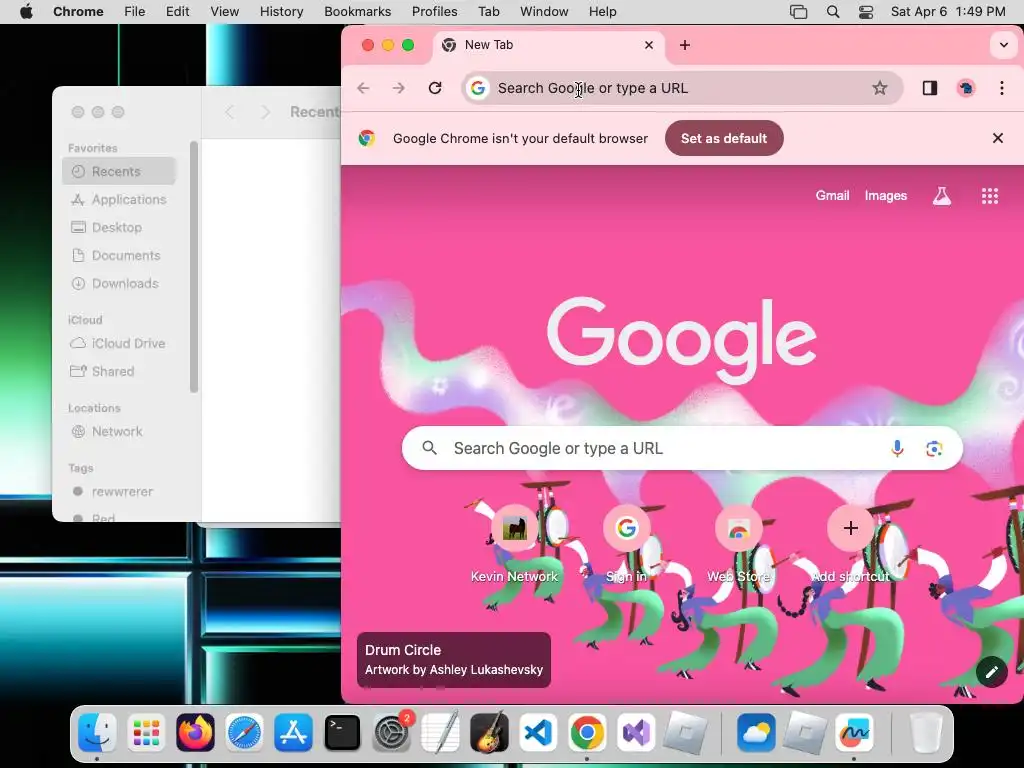Search by image with Lens icon
The image size is (1024, 768).
pos(934,449)
